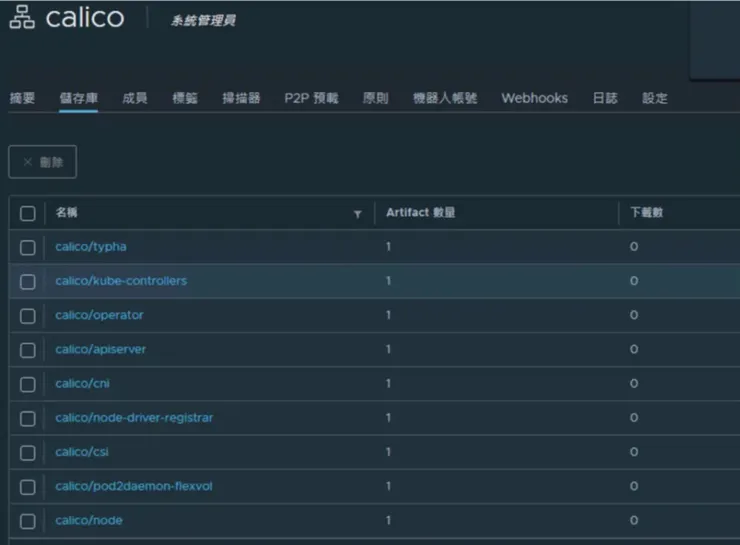Select the calico/cni row checkbox

coord(28,384)
